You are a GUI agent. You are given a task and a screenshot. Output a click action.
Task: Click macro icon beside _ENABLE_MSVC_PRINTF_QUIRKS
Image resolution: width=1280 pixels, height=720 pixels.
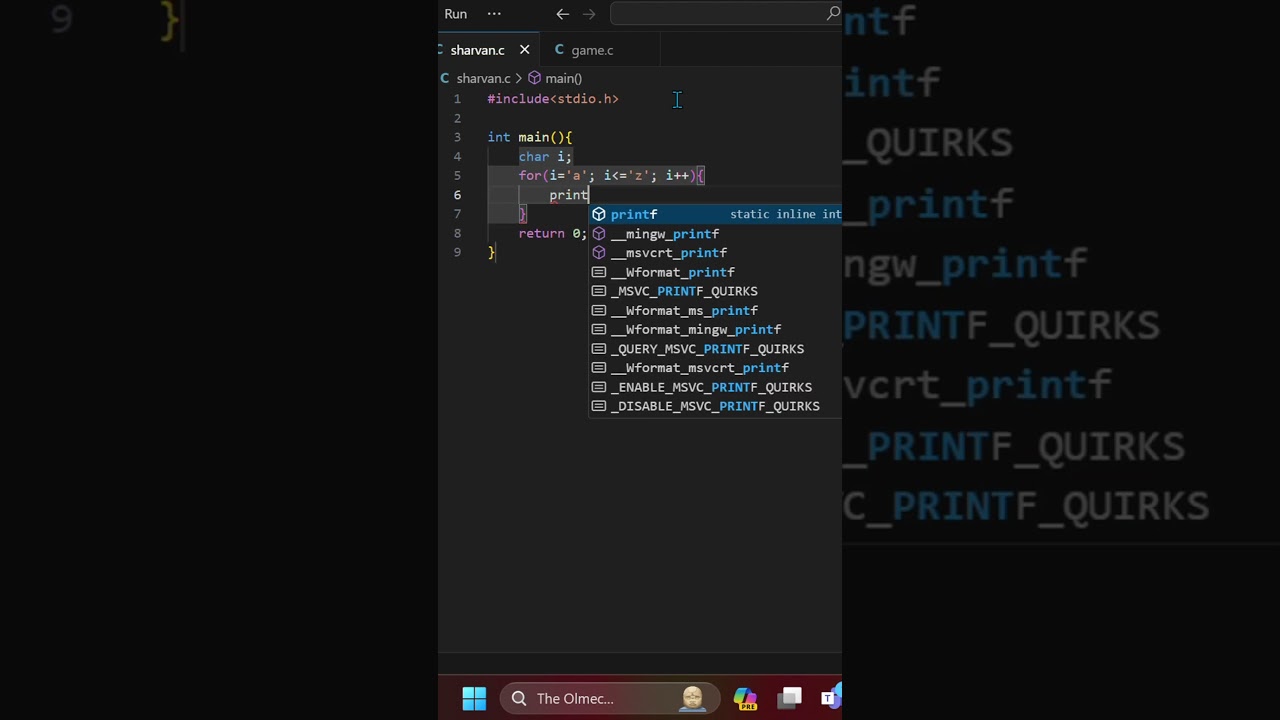[x=599, y=387]
